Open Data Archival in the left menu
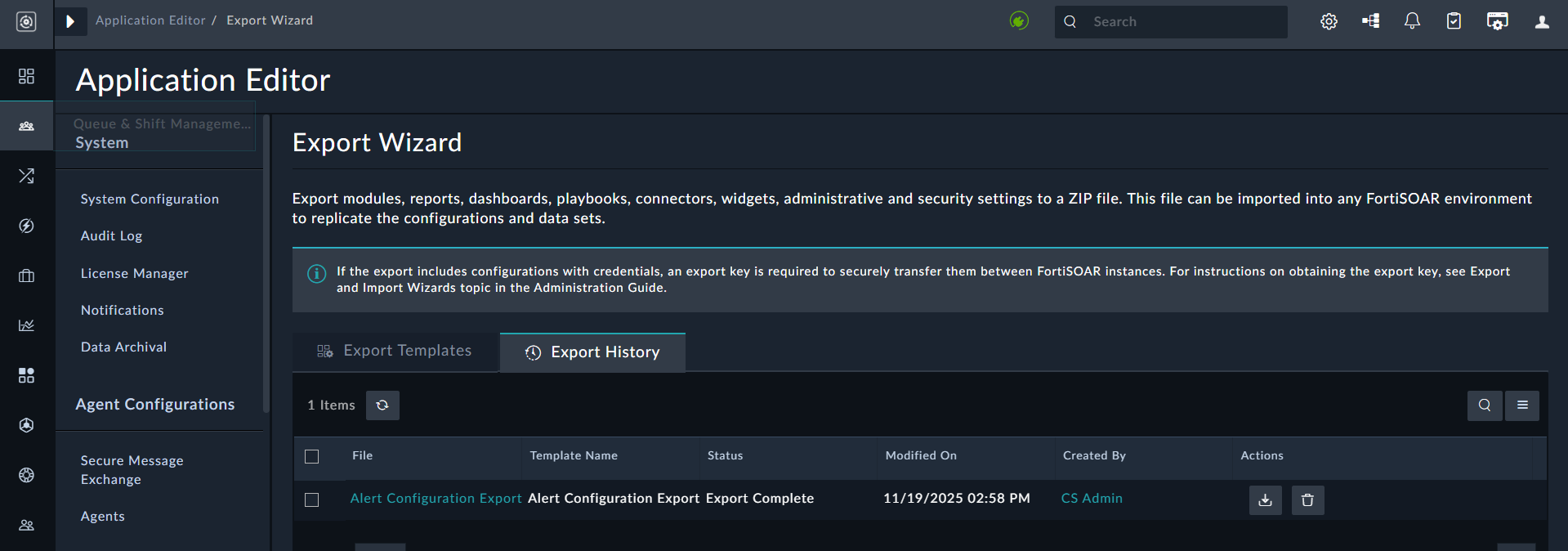 (123, 347)
